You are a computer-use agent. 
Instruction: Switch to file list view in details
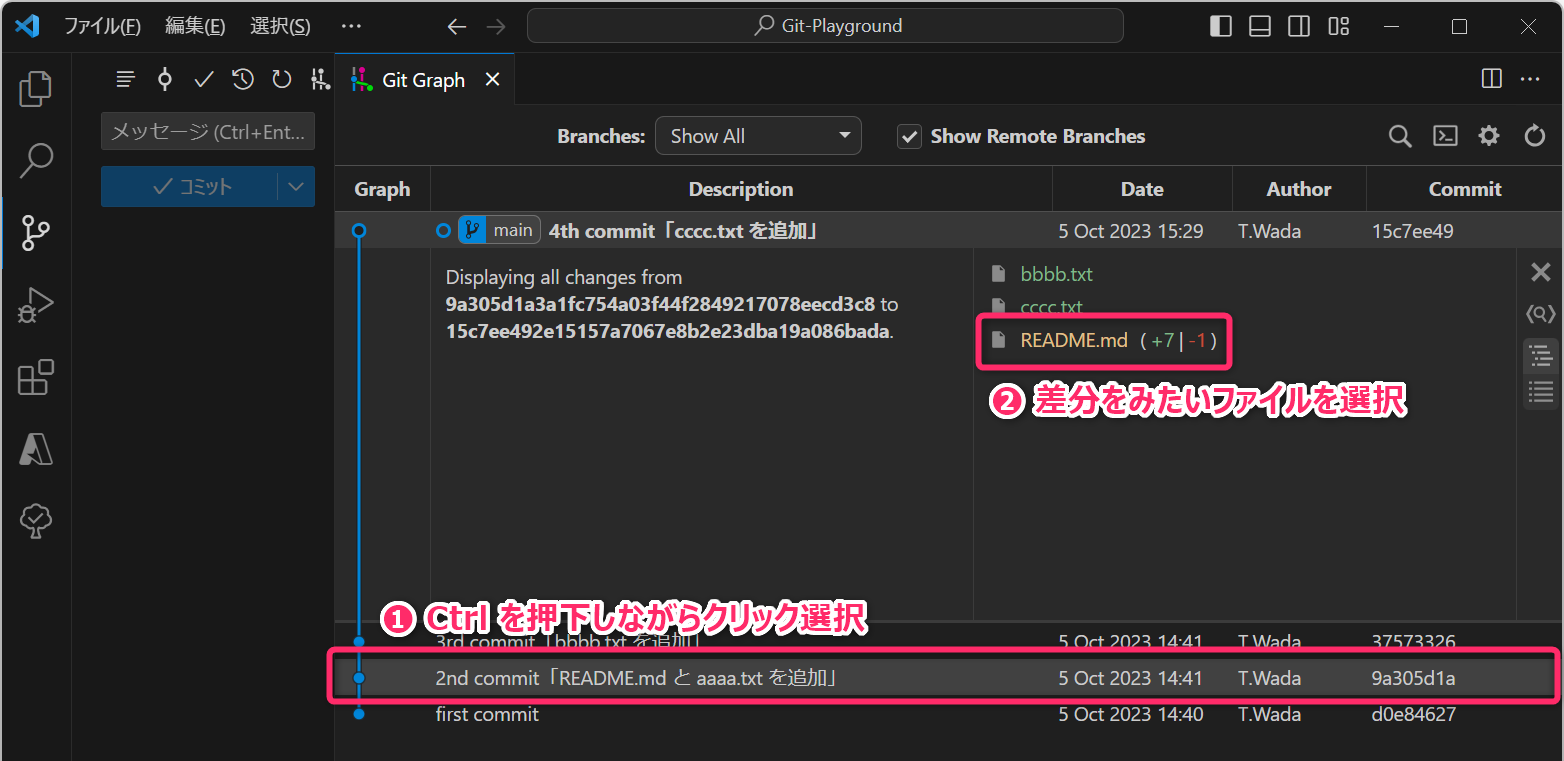[1540, 391]
